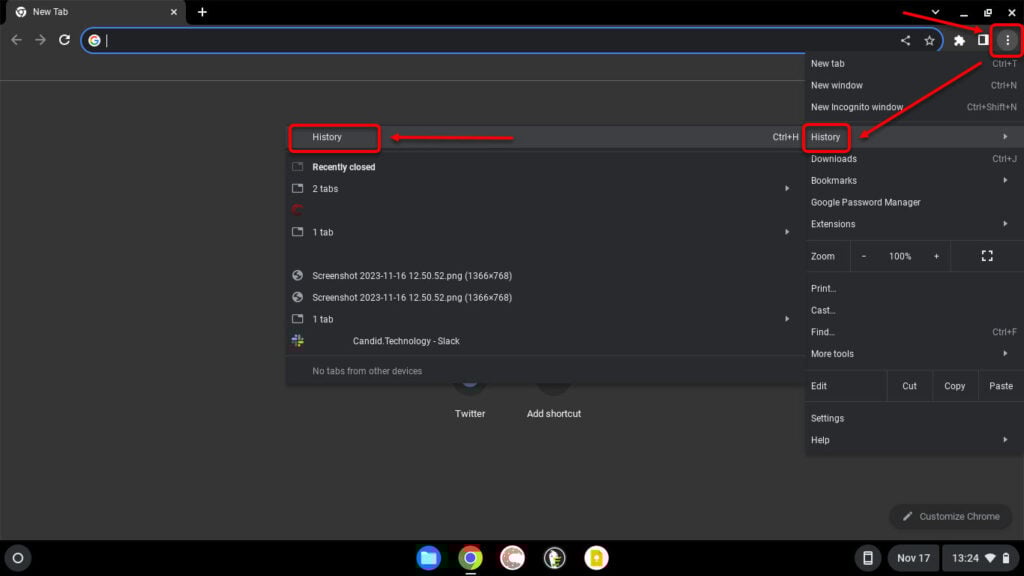Click the Slack icon in history list
The height and width of the screenshot is (576, 1024).
click(298, 340)
